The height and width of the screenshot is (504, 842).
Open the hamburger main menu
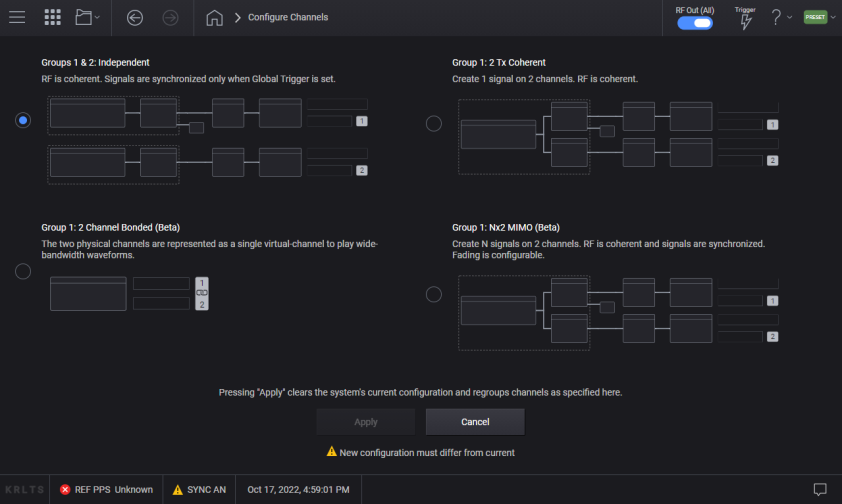point(17,17)
